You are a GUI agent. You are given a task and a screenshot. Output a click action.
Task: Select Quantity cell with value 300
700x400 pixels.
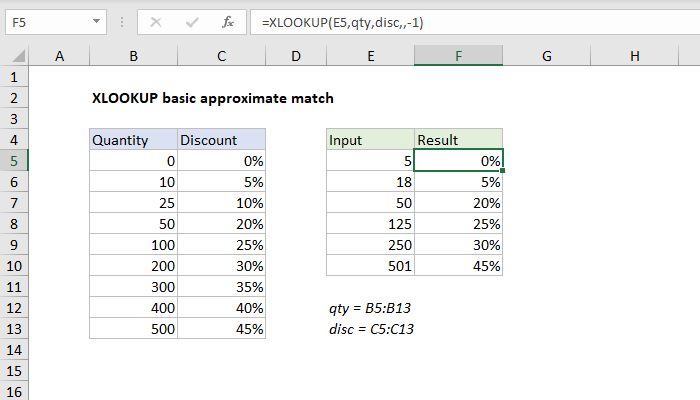tap(133, 287)
